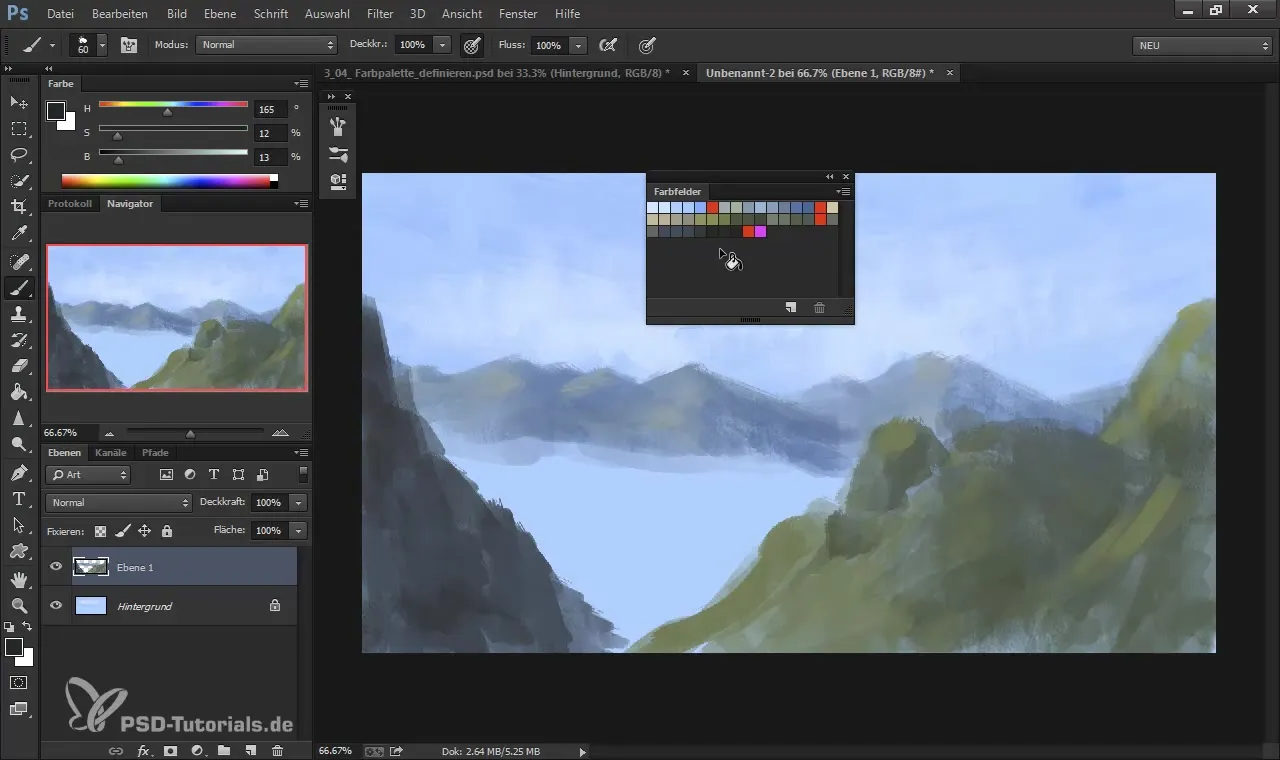Click the magenta swatch in Farbfelder
1280x760 pixels.
761,232
